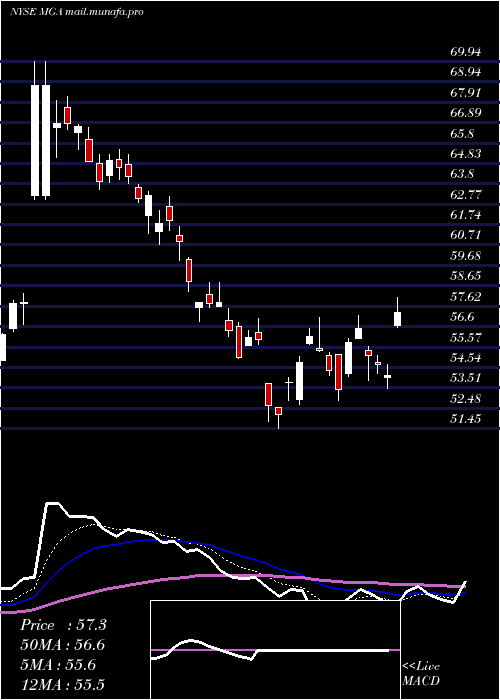Select the 58.65 price axis label
The height and width of the screenshot is (700, 500).
(x=466, y=276)
